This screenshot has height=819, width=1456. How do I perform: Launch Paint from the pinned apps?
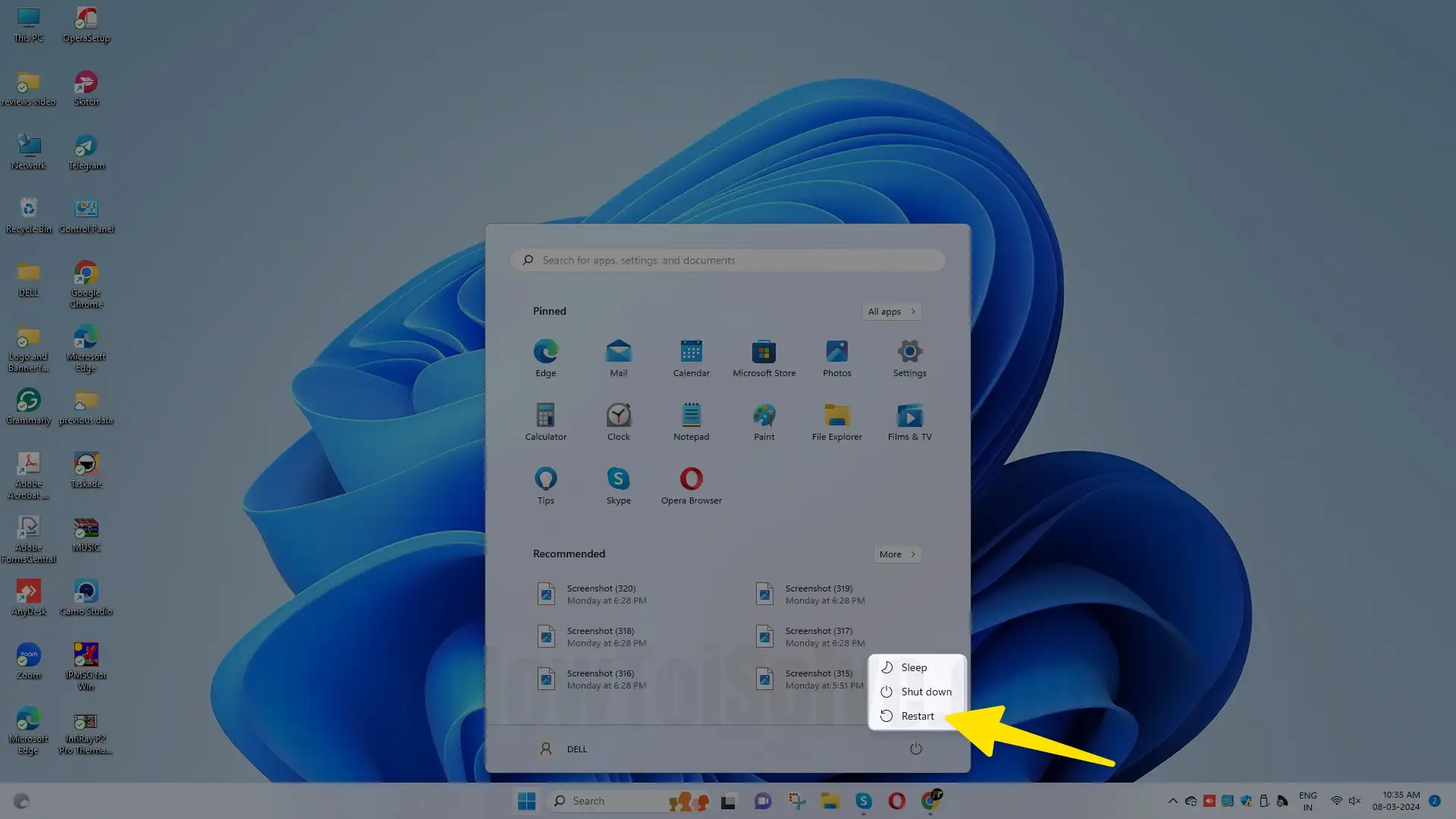(764, 422)
